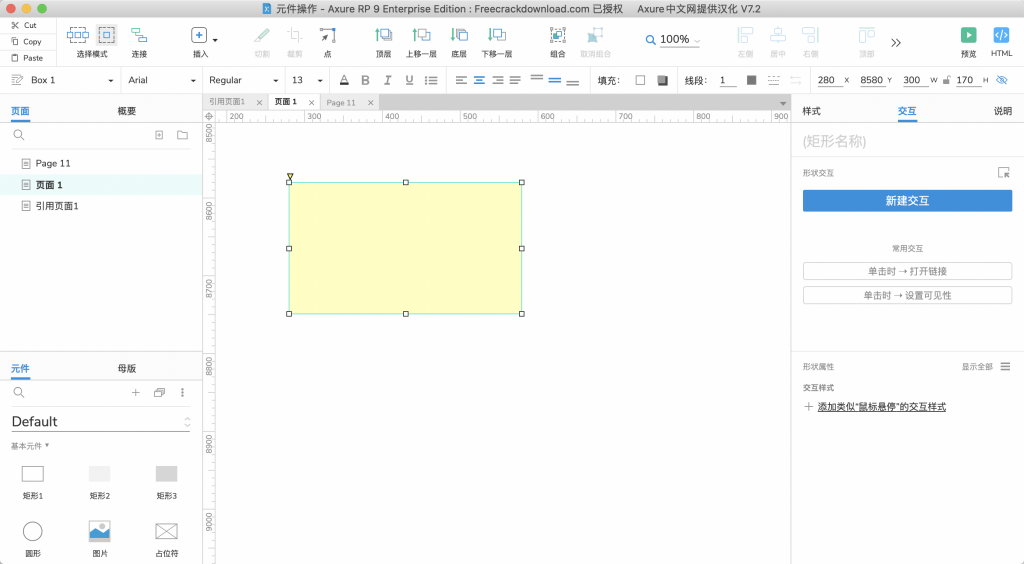Click the Preview (预览) play icon
Viewport: 1024px width, 564px height.
tap(968, 36)
